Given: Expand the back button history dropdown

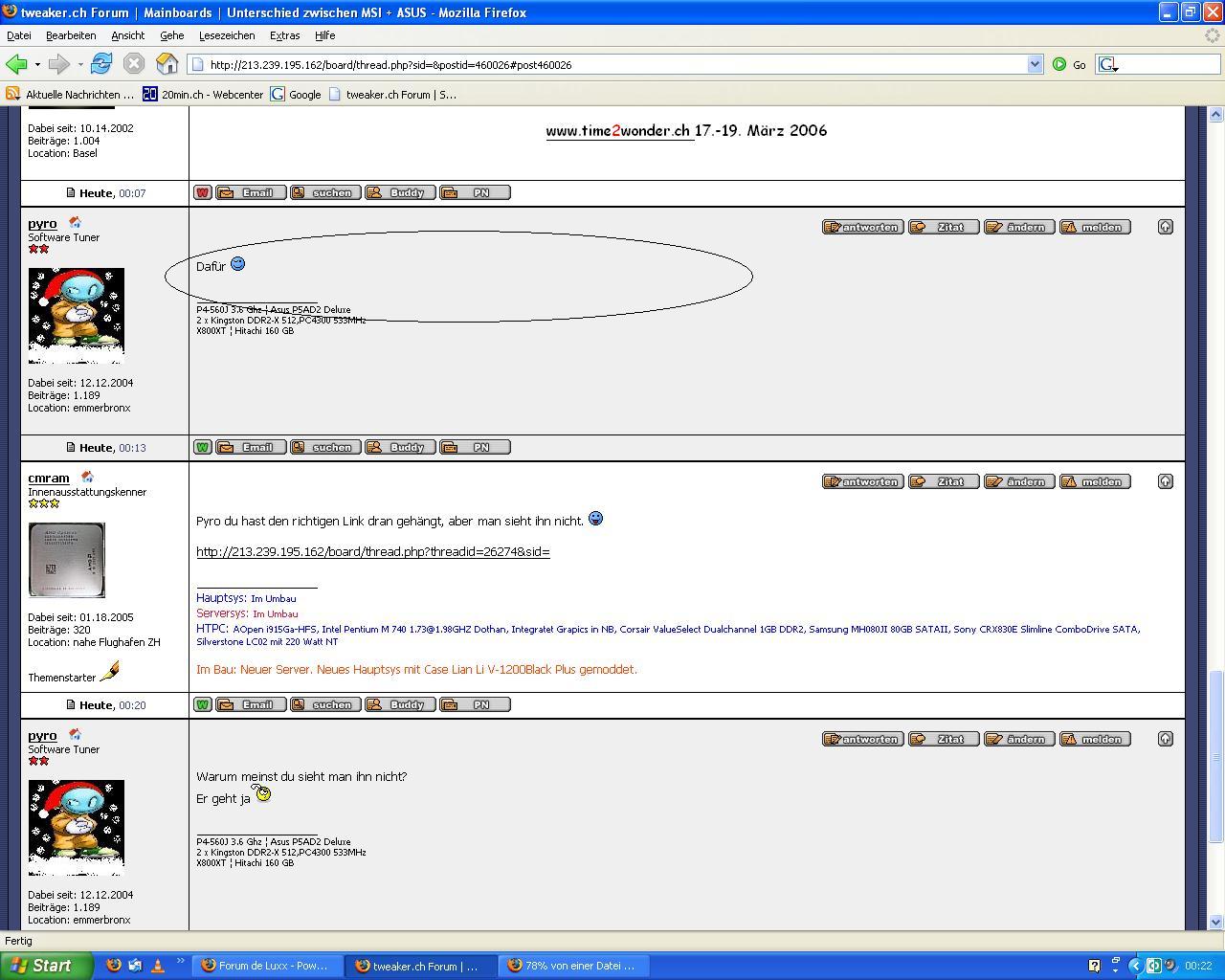Looking at the screenshot, I should pos(37,65).
